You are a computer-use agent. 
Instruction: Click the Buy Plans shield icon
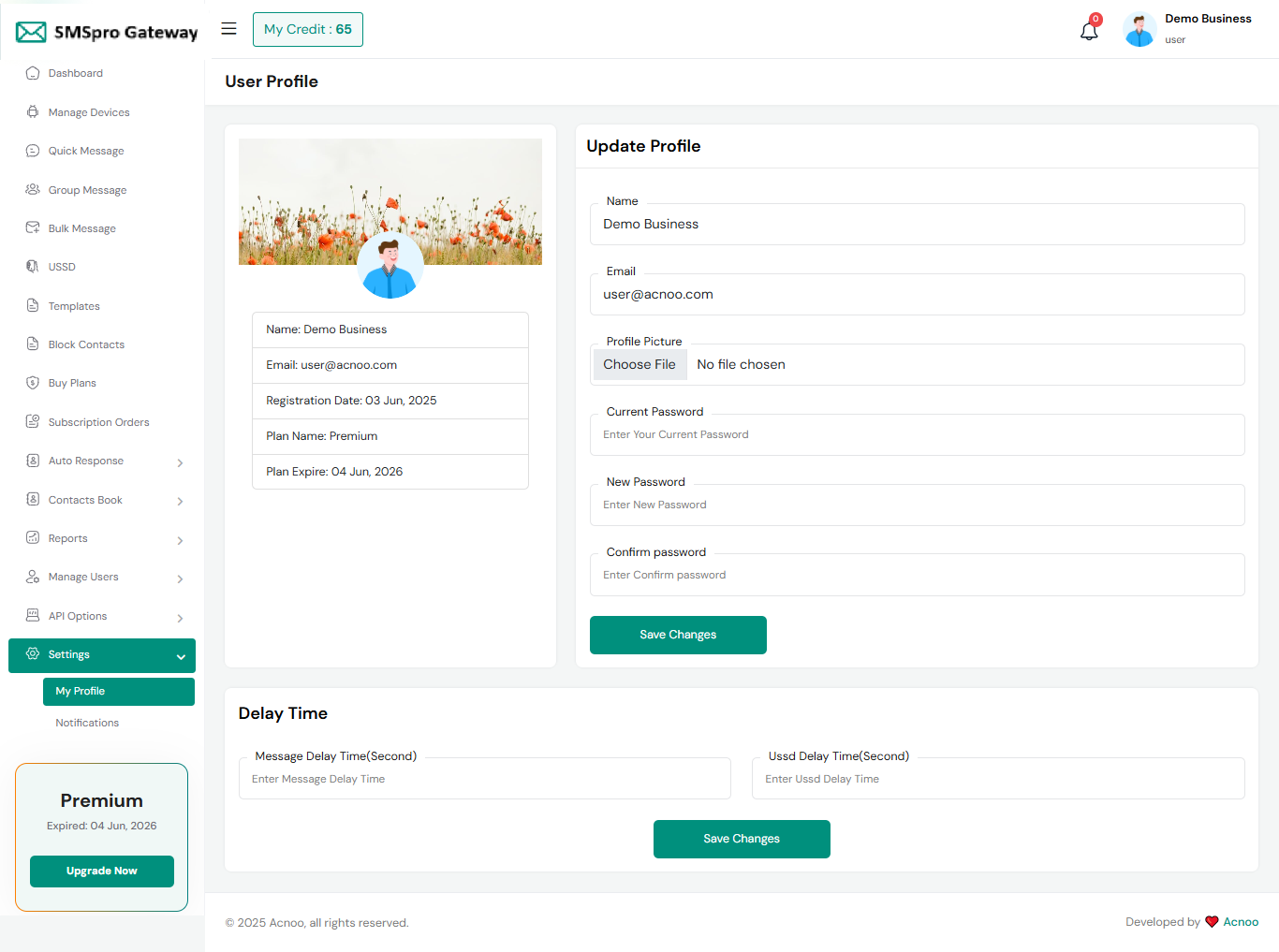pyautogui.click(x=33, y=383)
